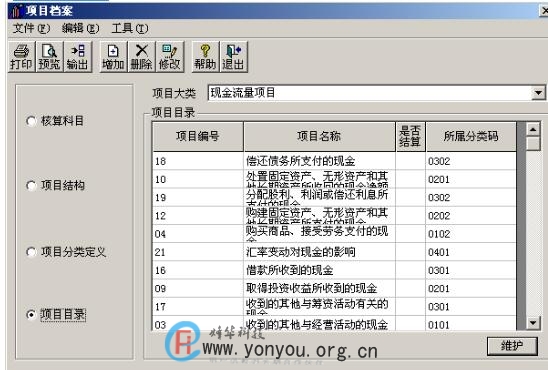Click category code cell 0202
Screen dimensions: 548x370
tap(471, 216)
